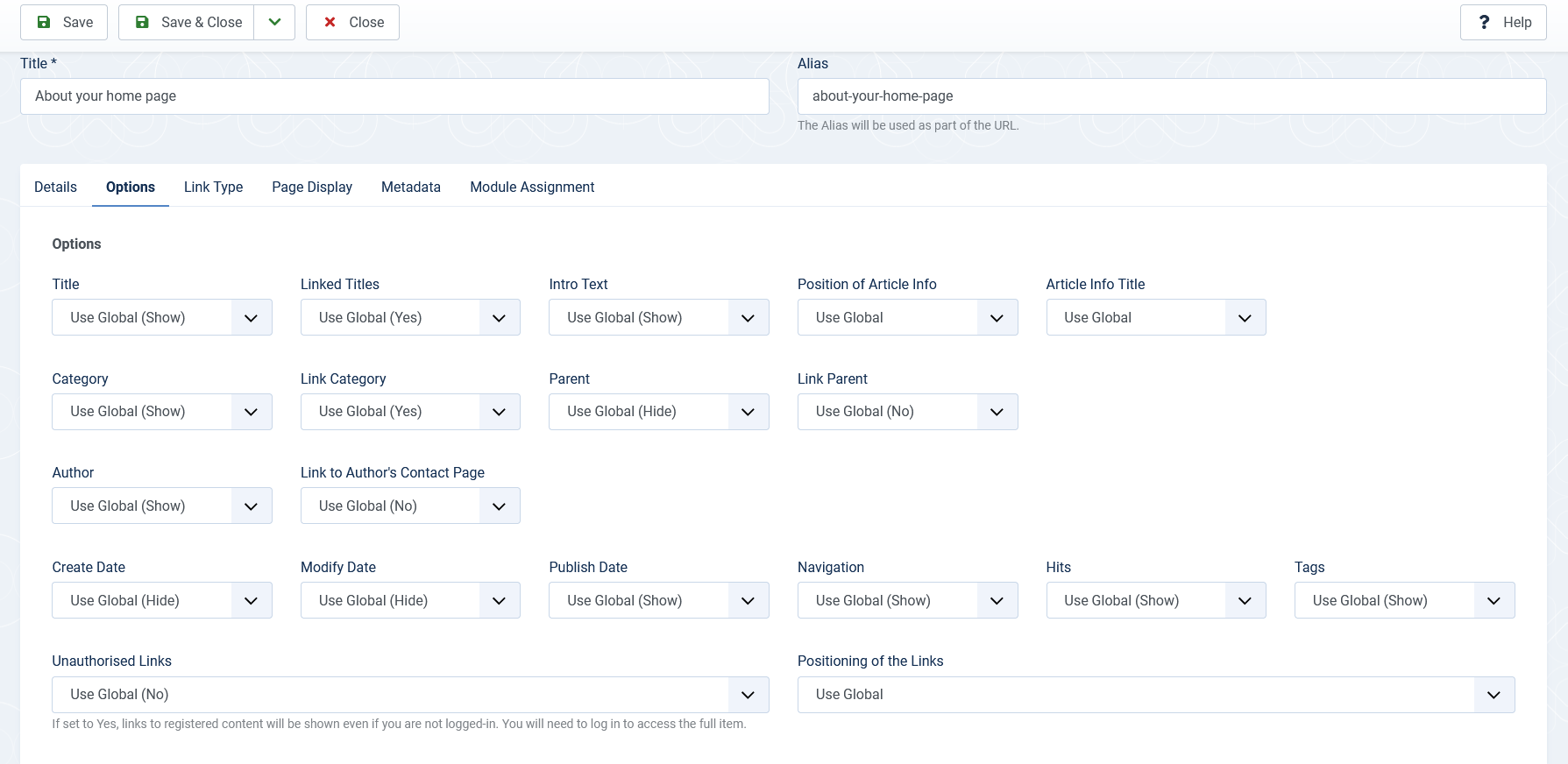Expand Link to Author's Contact Page dropdown
The image size is (1568, 764).
pos(410,506)
